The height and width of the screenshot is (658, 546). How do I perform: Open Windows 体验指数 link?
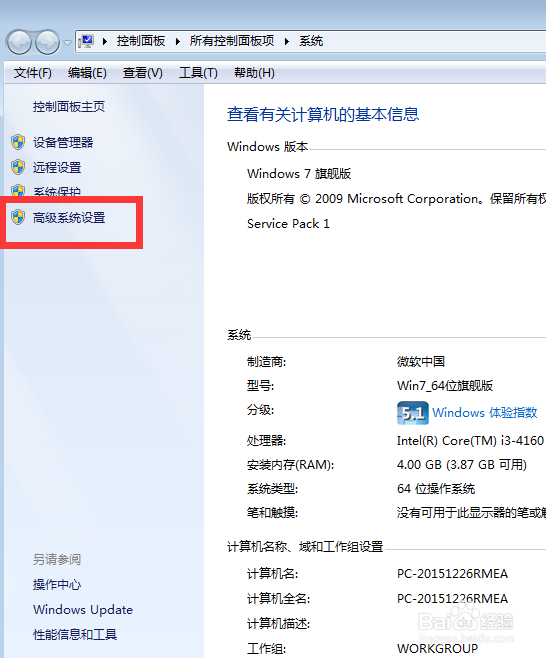click(x=485, y=413)
